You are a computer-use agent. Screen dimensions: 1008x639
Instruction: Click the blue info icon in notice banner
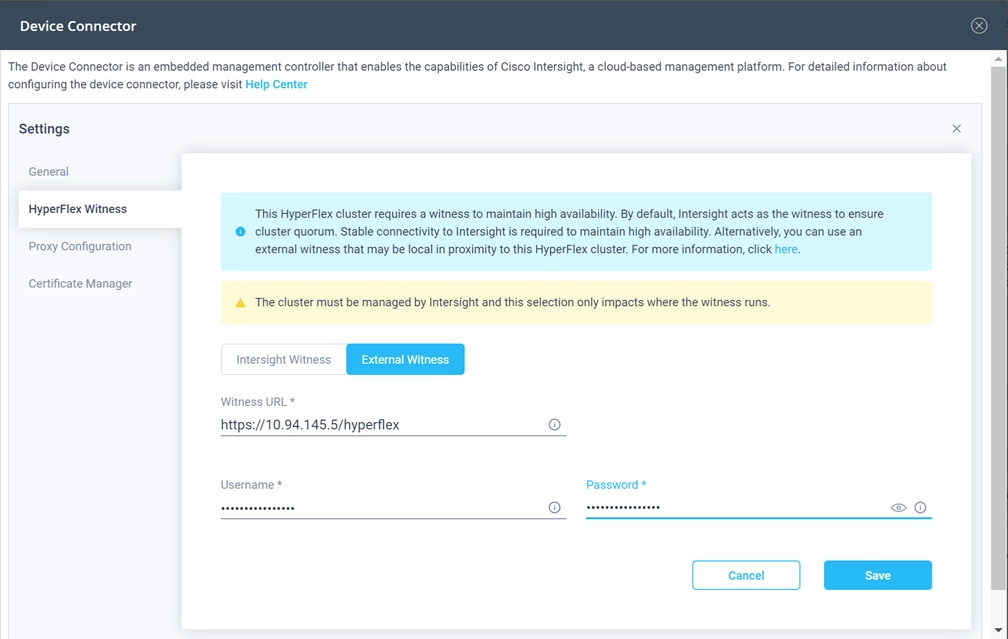[240, 231]
